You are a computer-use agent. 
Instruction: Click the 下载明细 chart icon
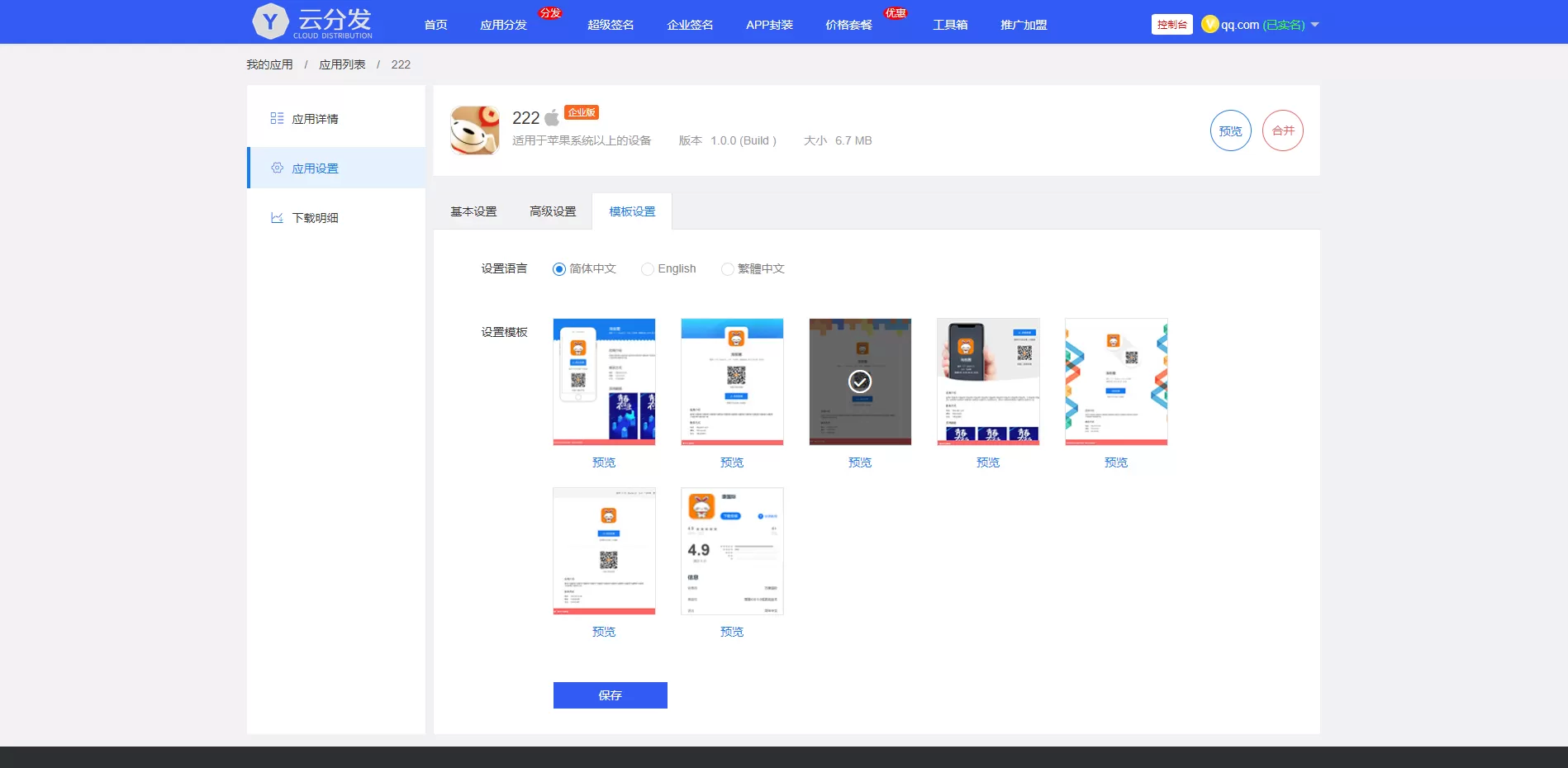(277, 218)
